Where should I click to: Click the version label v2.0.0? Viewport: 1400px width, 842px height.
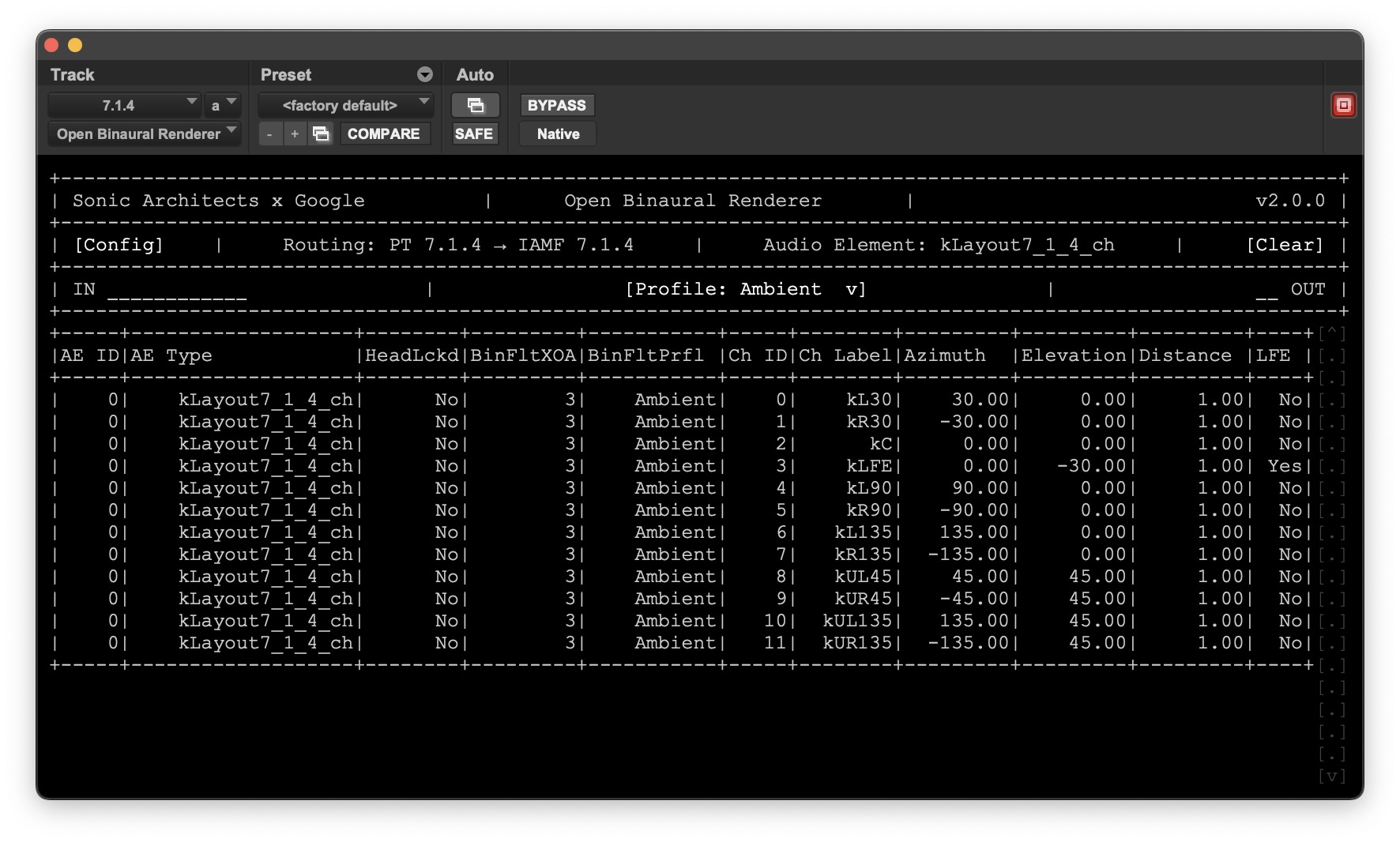1290,201
